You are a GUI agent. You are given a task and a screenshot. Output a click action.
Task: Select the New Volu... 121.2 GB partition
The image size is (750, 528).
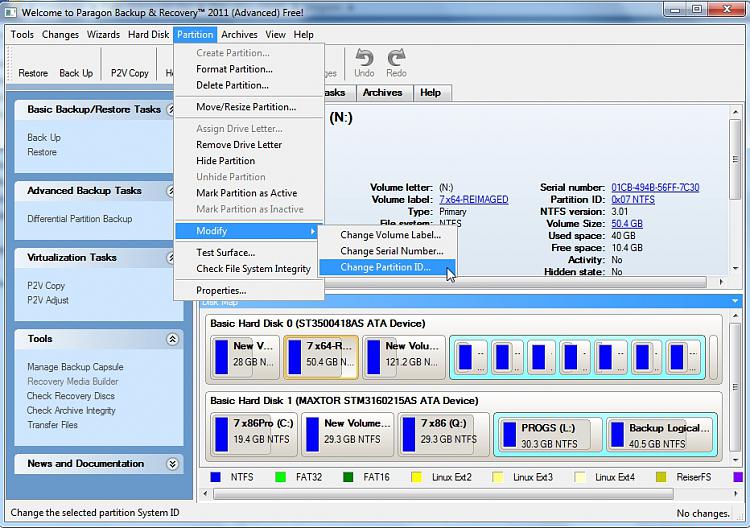[x=404, y=357]
